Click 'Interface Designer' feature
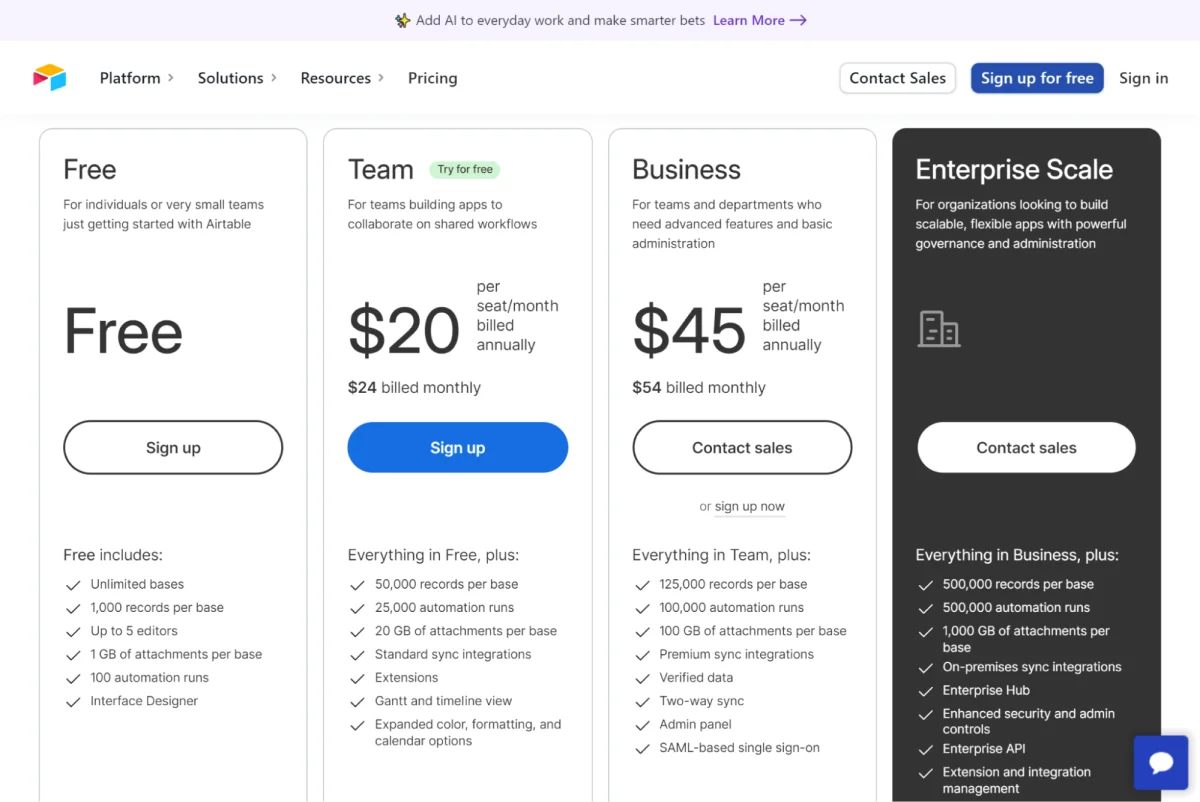 click(x=144, y=701)
